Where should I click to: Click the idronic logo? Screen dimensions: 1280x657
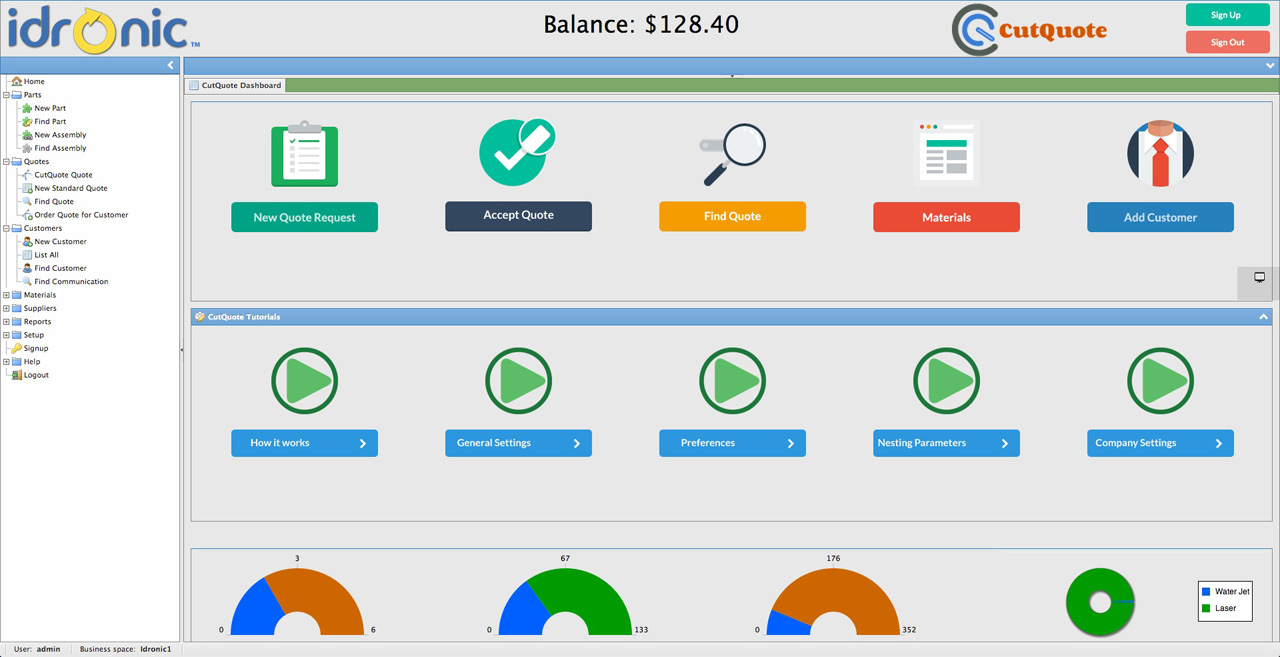(104, 28)
